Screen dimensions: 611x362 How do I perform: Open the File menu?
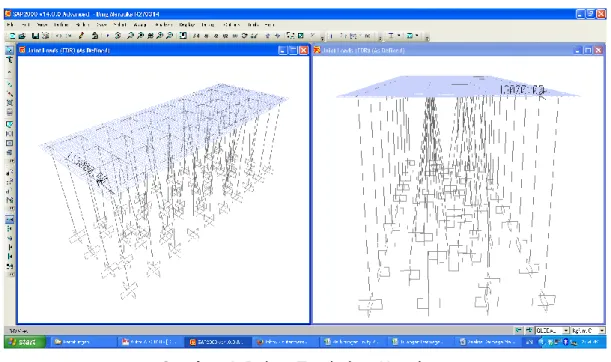click(10, 25)
